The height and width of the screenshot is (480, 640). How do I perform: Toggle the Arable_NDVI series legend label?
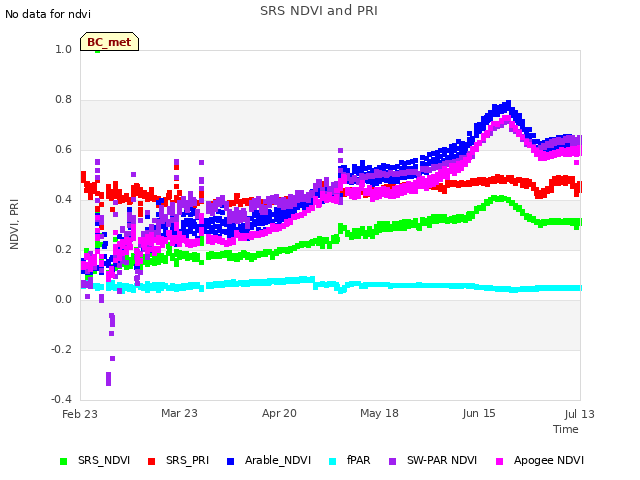(x=278, y=460)
